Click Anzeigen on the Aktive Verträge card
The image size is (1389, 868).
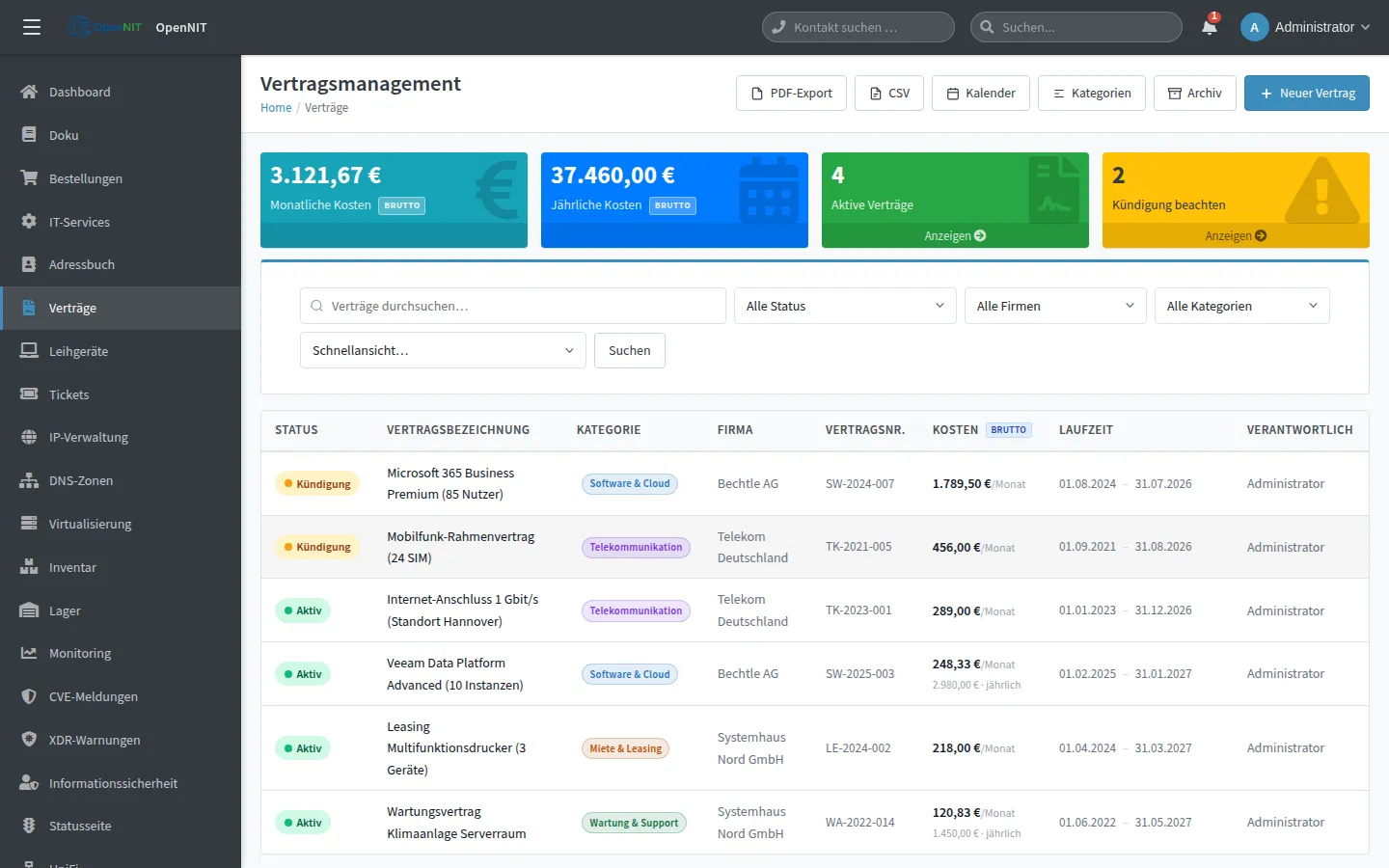pos(955,235)
